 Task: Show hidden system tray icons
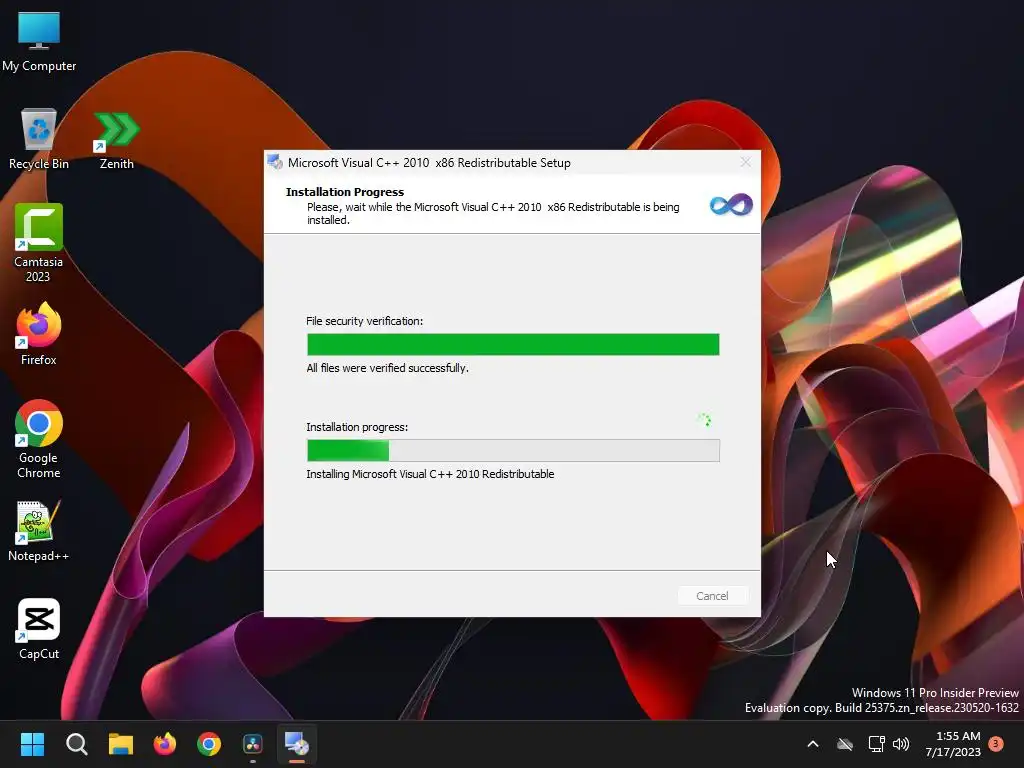pos(813,744)
